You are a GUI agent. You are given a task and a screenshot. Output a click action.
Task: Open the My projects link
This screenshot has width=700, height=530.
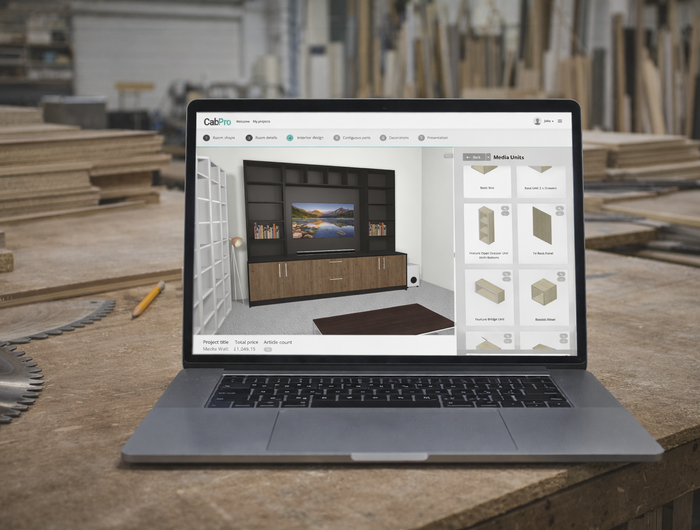(x=262, y=121)
